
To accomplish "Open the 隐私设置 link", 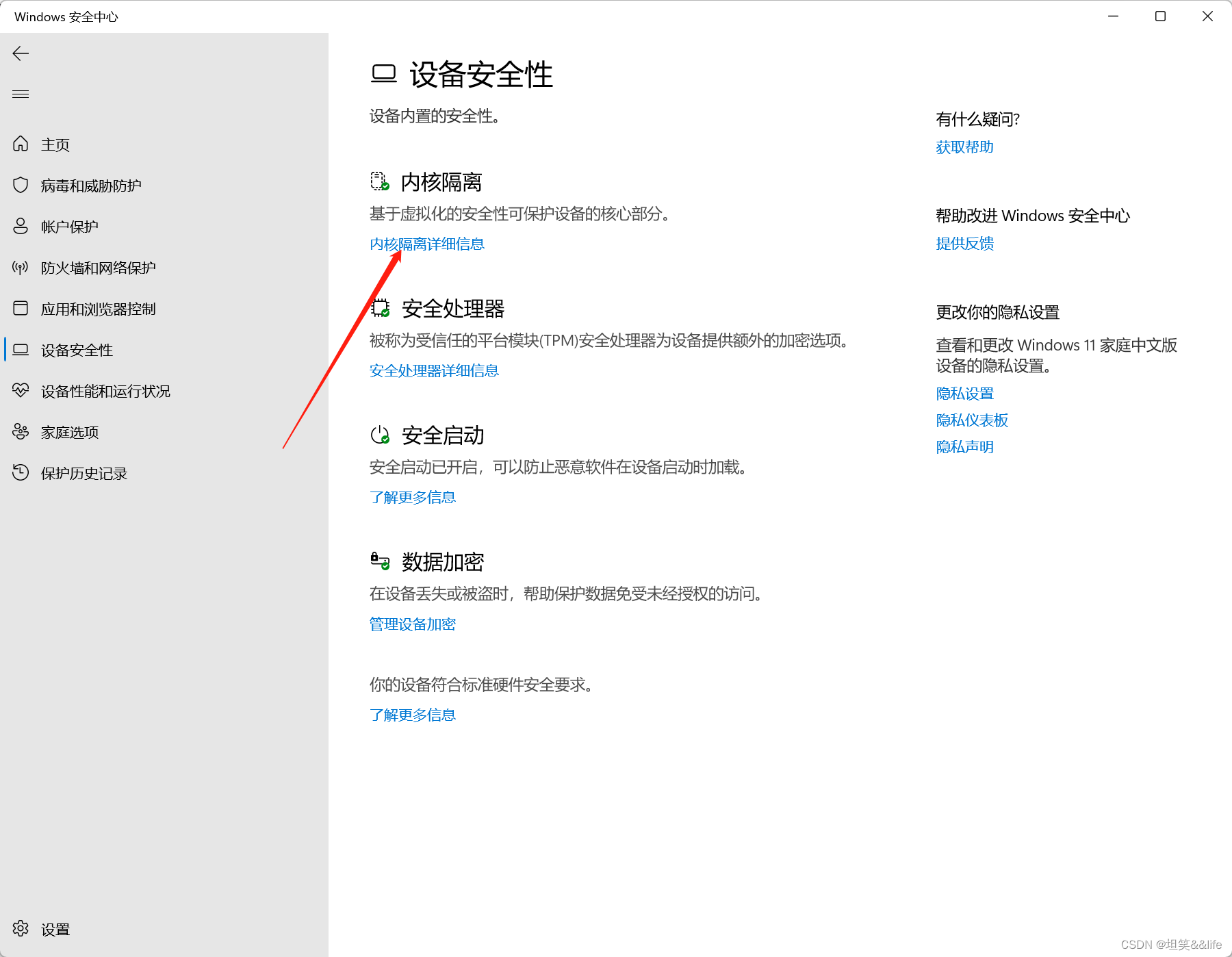I will pyautogui.click(x=964, y=394).
